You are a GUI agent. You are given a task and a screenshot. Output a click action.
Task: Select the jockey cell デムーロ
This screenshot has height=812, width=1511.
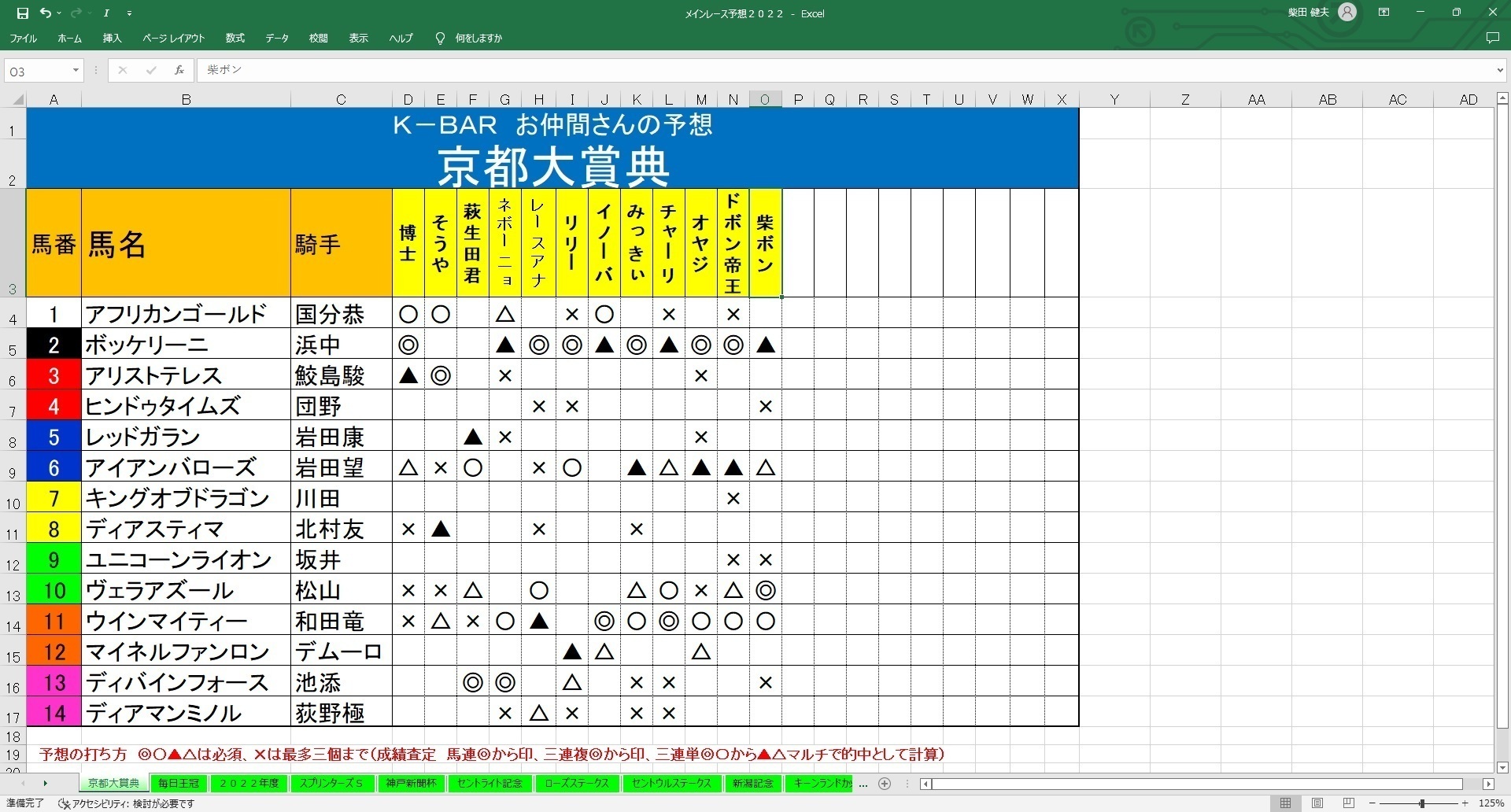(341, 651)
